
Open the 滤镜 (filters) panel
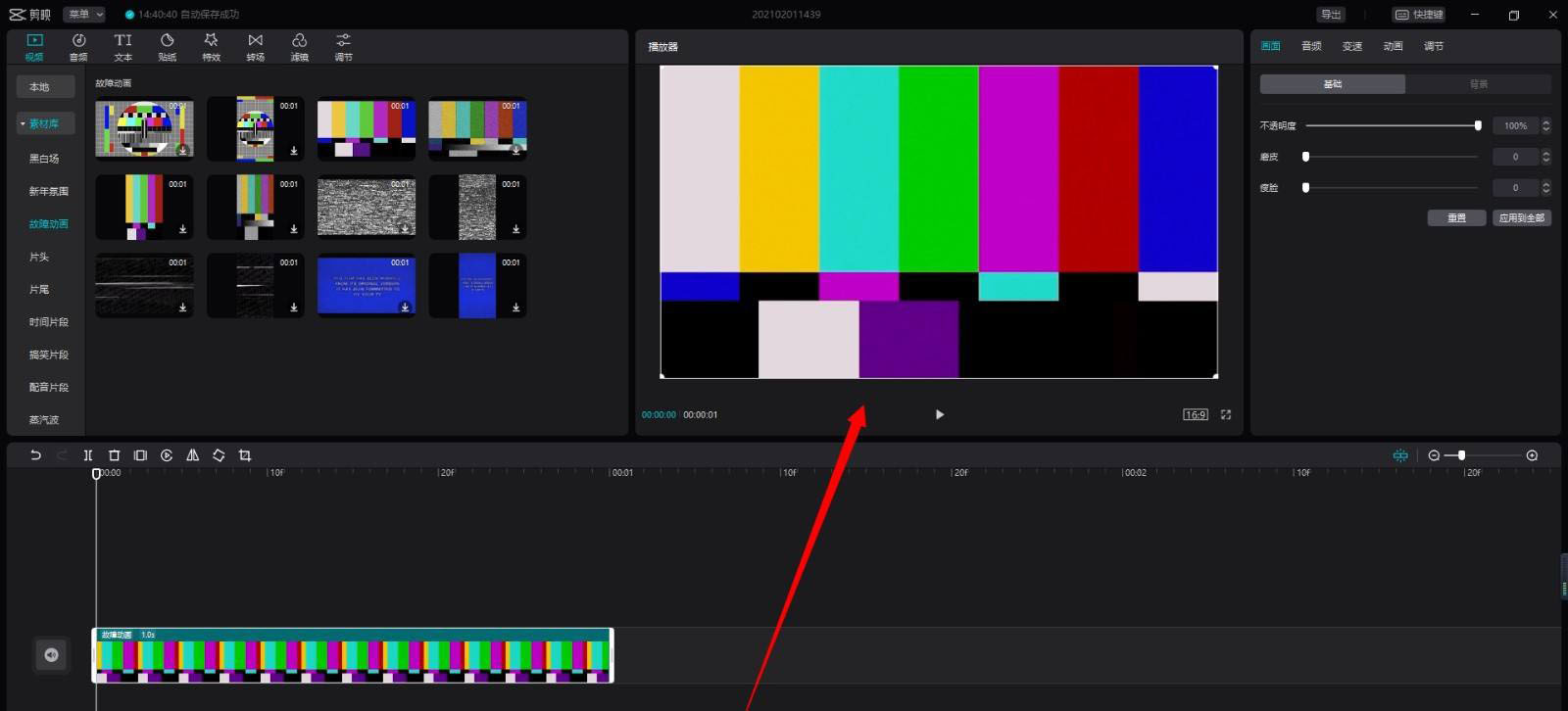click(x=299, y=46)
